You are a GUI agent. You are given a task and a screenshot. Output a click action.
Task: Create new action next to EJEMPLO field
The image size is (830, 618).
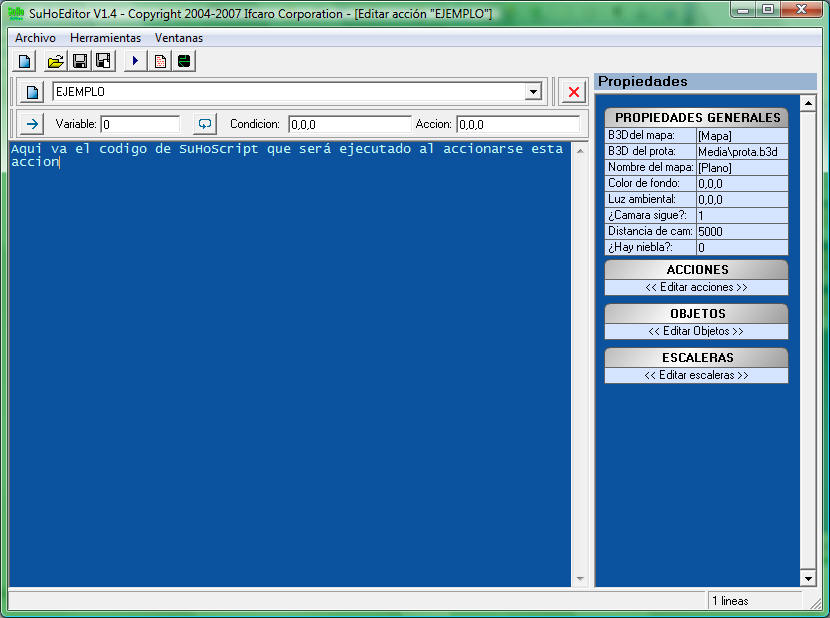tap(33, 92)
